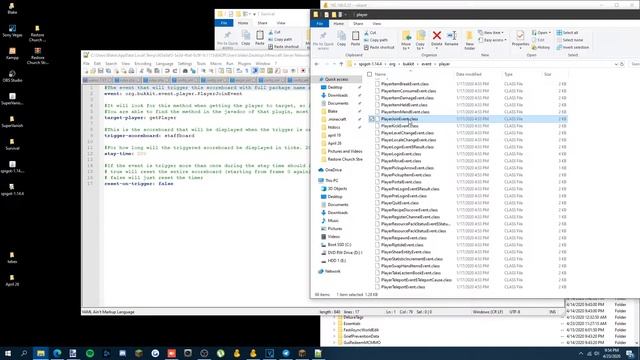Click the event segment in the address path
640x360 pixels.
point(426,64)
